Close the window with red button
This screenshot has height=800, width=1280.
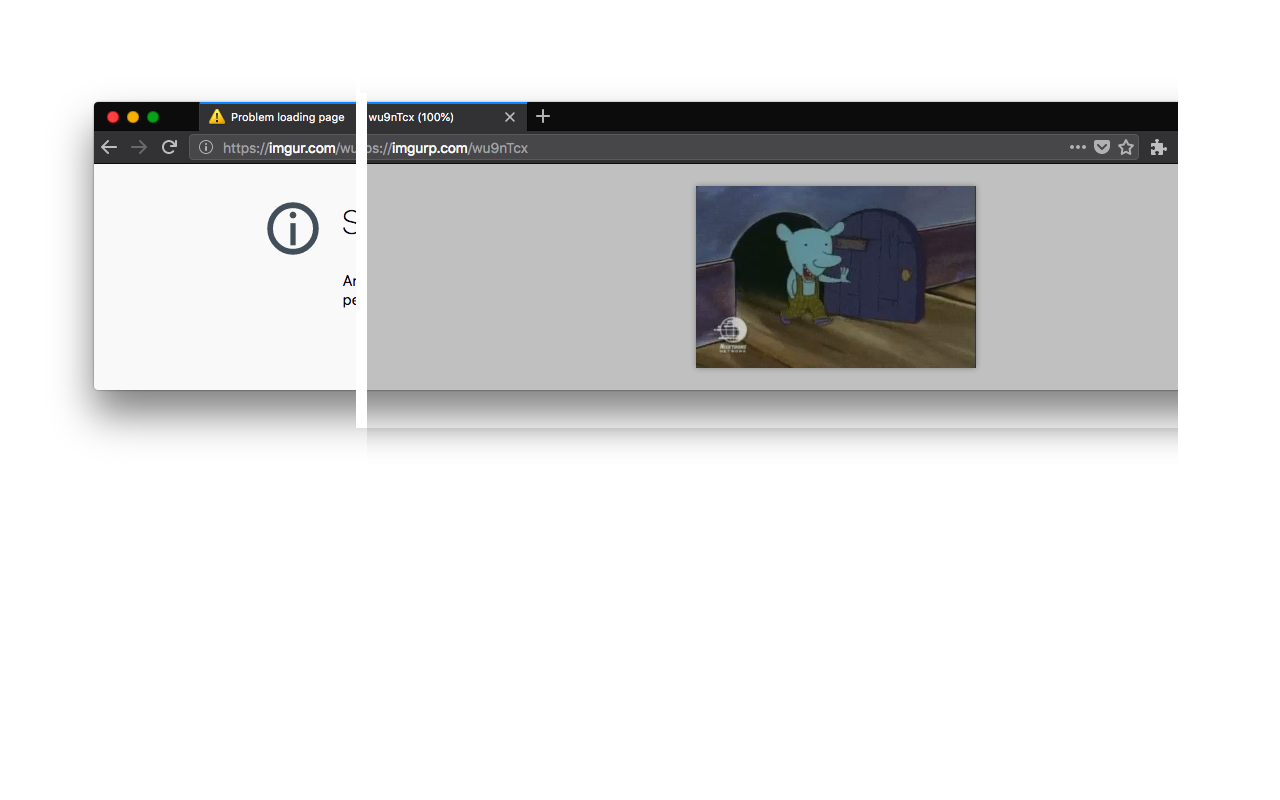coord(113,117)
